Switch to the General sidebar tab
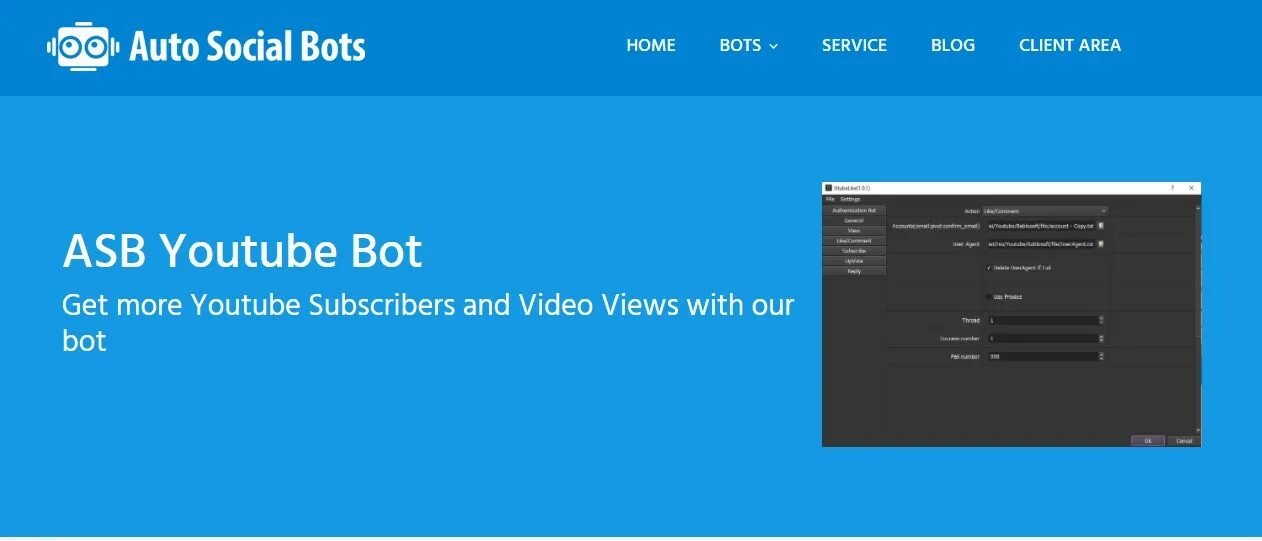The width and height of the screenshot is (1262, 541). (x=854, y=221)
